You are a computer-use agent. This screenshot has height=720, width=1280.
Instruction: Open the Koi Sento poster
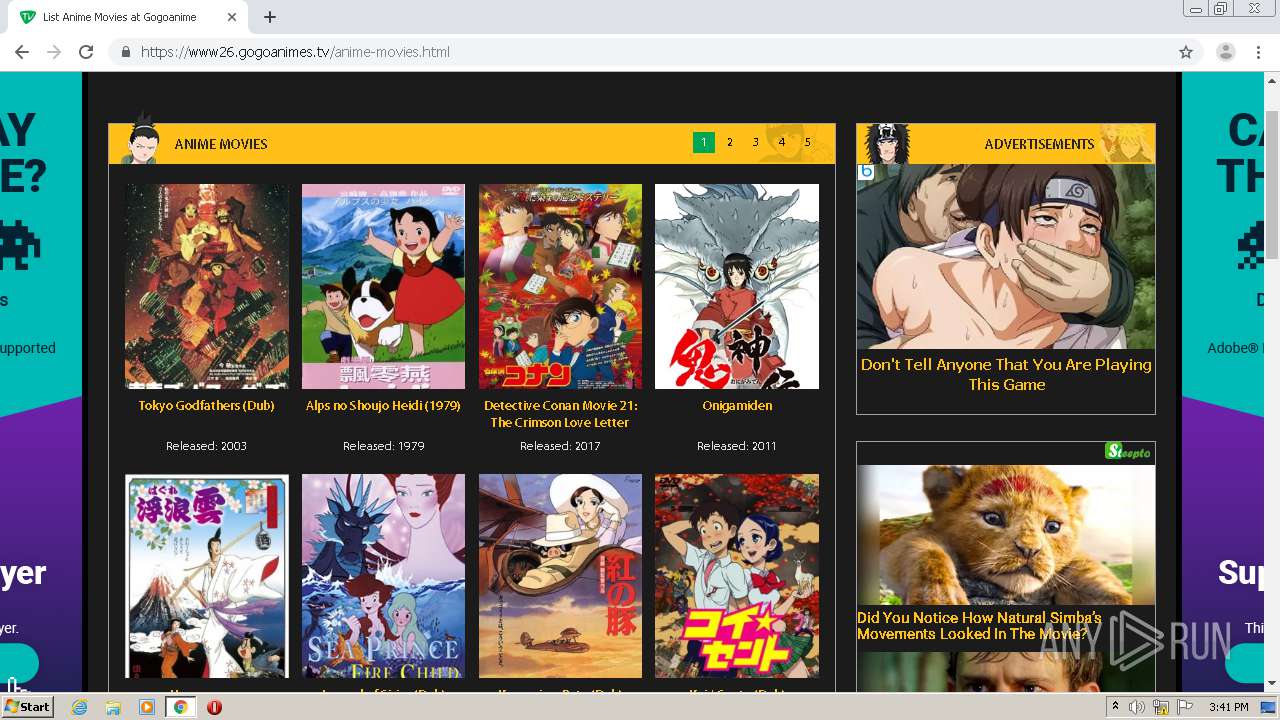[737, 576]
